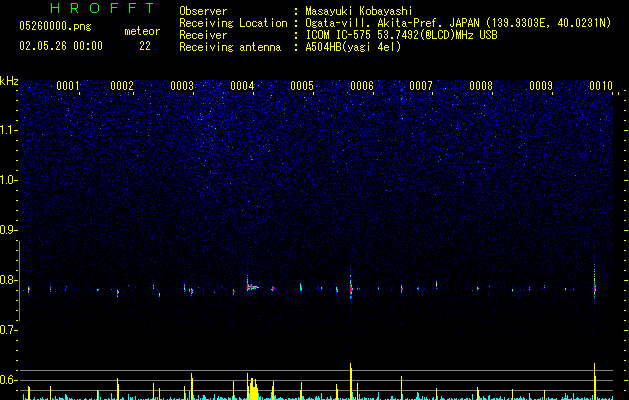Click time marker 0008

click(x=481, y=85)
